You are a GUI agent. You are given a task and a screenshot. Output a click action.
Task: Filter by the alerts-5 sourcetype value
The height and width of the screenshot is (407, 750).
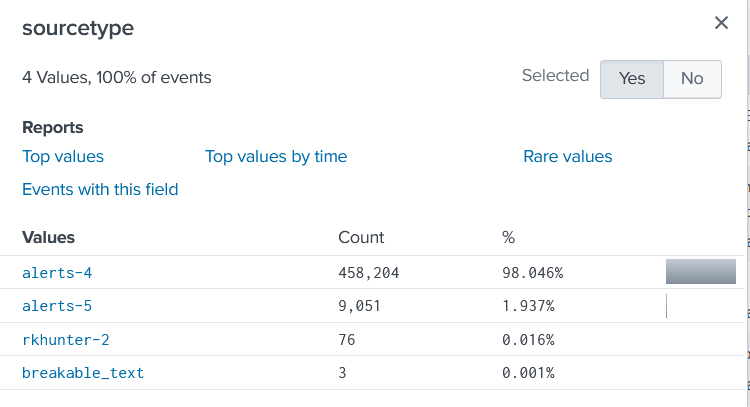pyautogui.click(x=57, y=306)
